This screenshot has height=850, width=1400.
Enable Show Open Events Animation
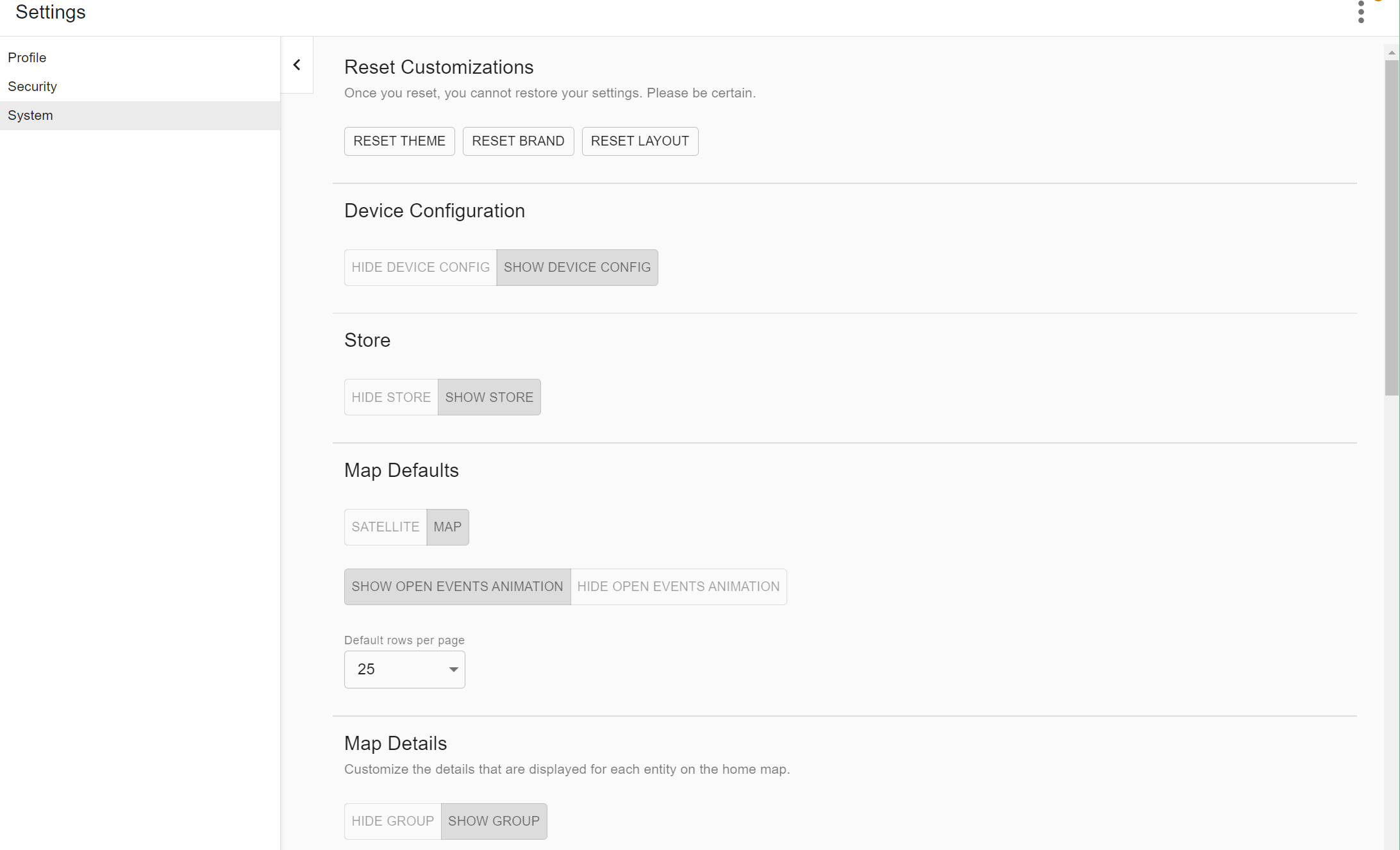point(456,587)
